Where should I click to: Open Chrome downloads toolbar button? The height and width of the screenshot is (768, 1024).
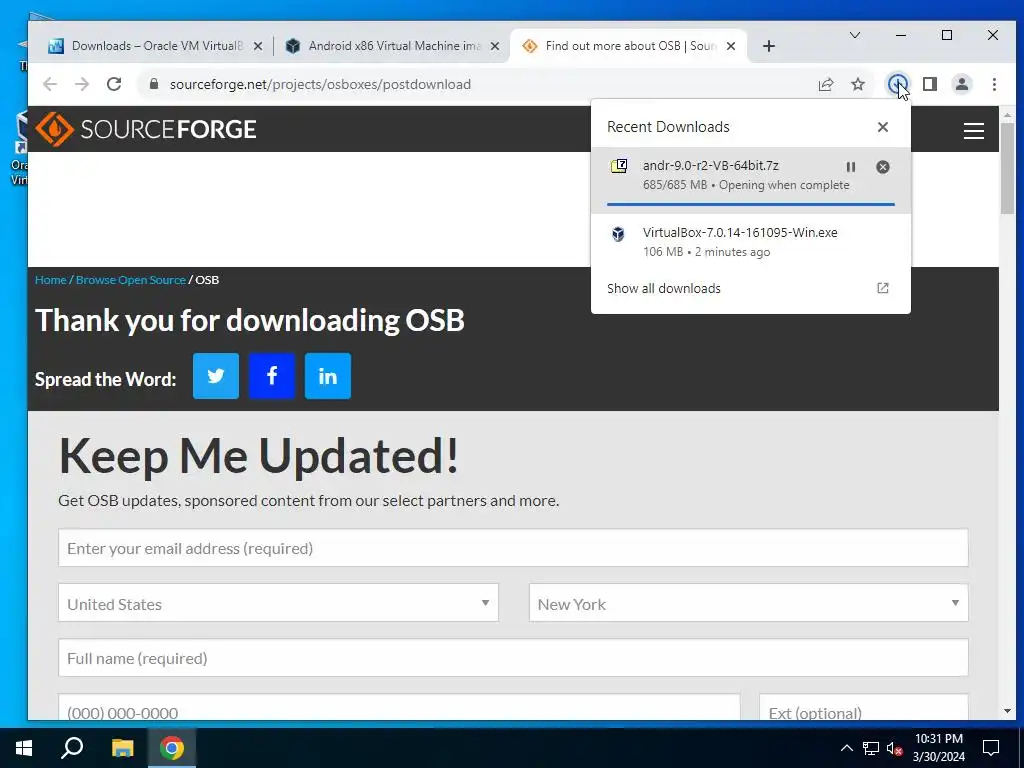click(897, 84)
